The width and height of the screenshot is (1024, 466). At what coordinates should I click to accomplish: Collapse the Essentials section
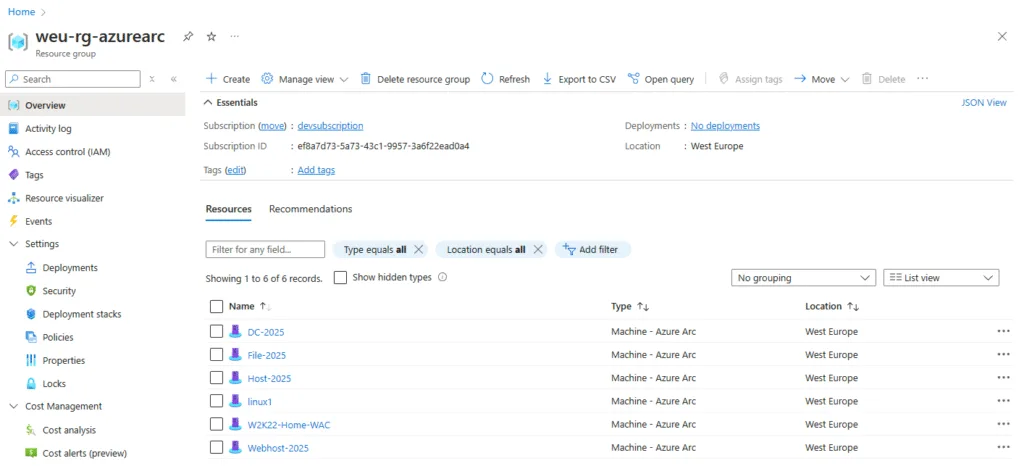point(208,102)
